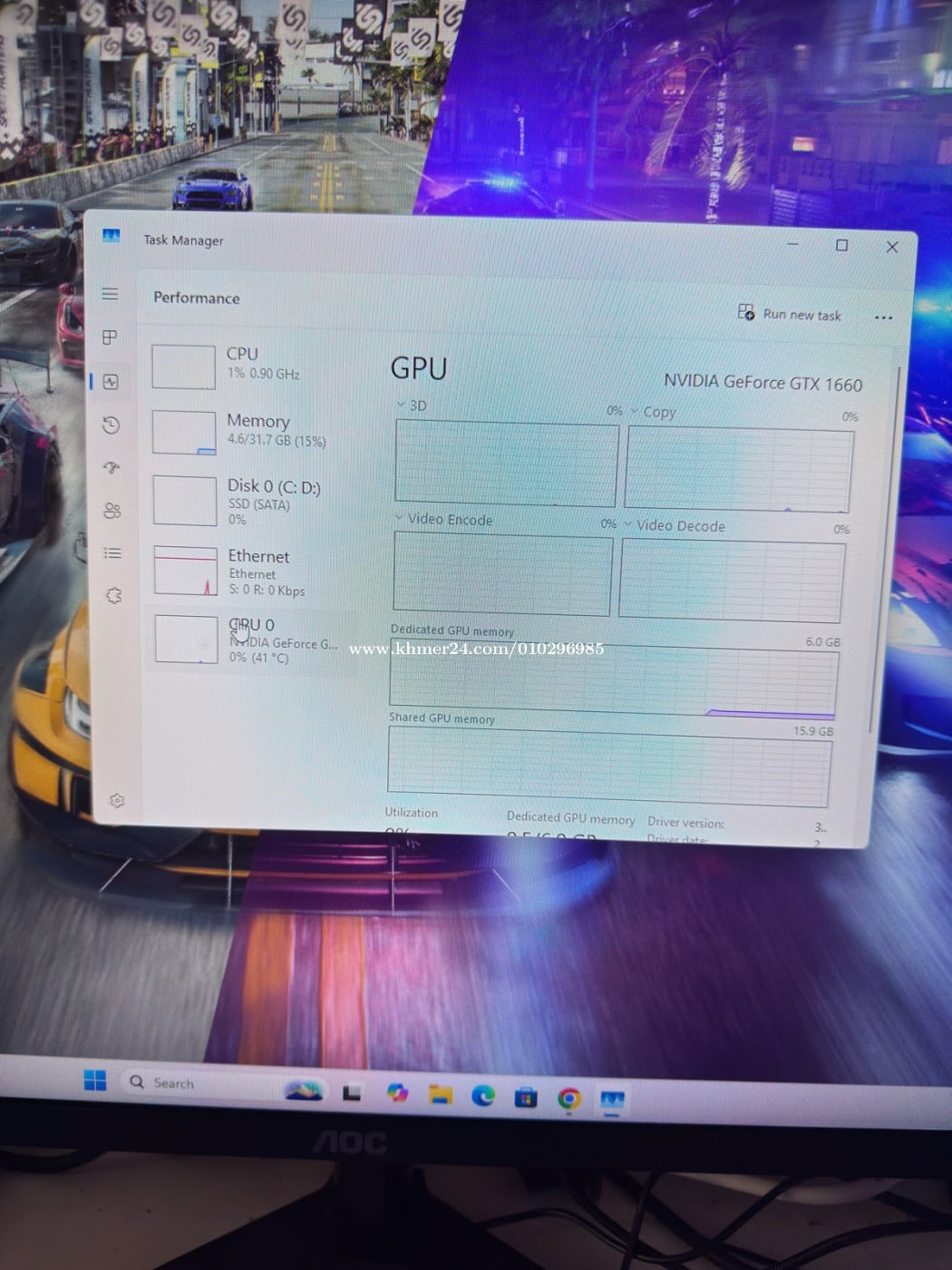Image resolution: width=952 pixels, height=1270 pixels.
Task: Open the Video Decode engine dropdown
Action: 628,524
